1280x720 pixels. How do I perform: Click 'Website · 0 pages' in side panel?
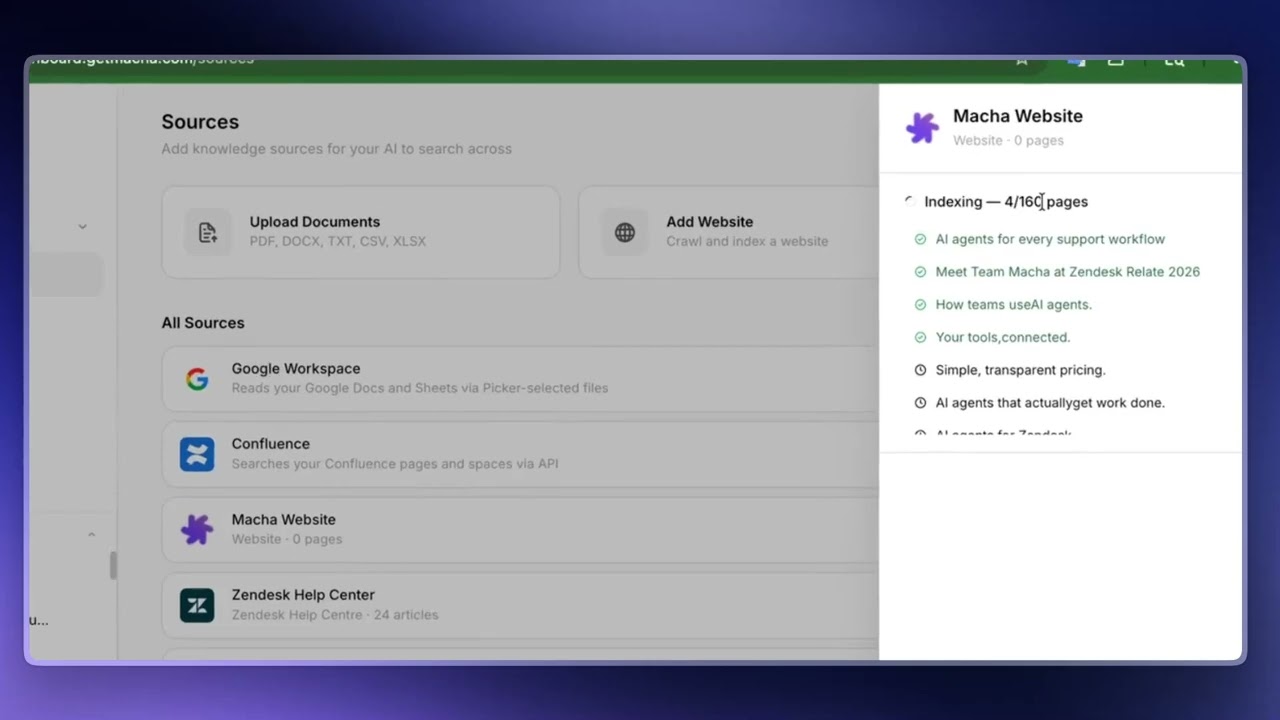[1008, 141]
